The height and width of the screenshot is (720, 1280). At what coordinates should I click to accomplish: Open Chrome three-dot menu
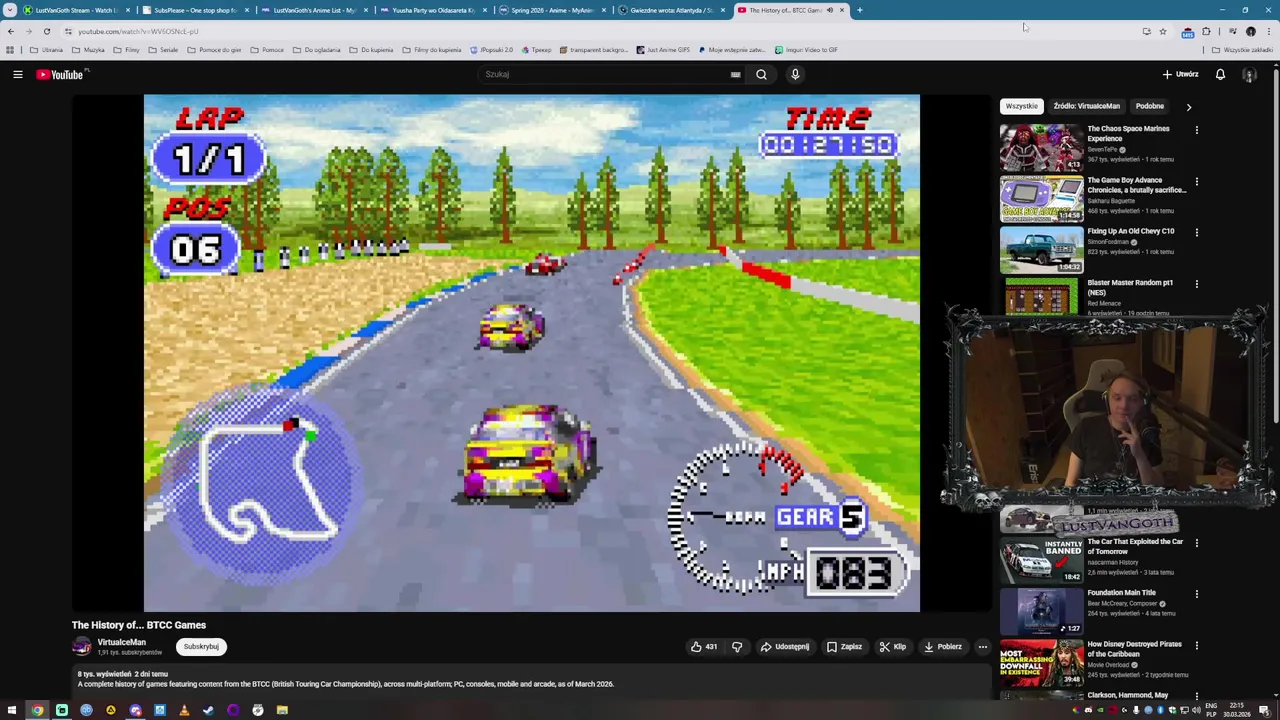click(x=1268, y=31)
